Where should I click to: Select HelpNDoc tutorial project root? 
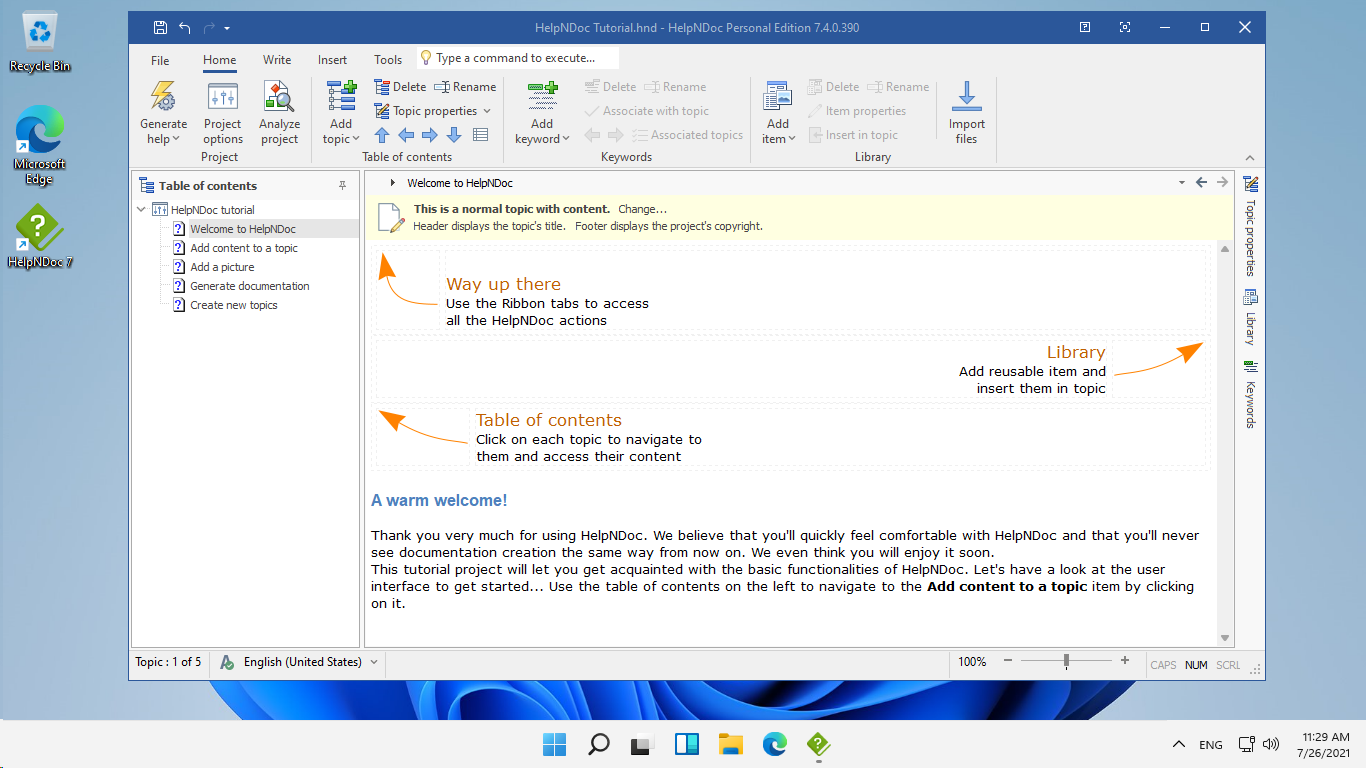(212, 210)
